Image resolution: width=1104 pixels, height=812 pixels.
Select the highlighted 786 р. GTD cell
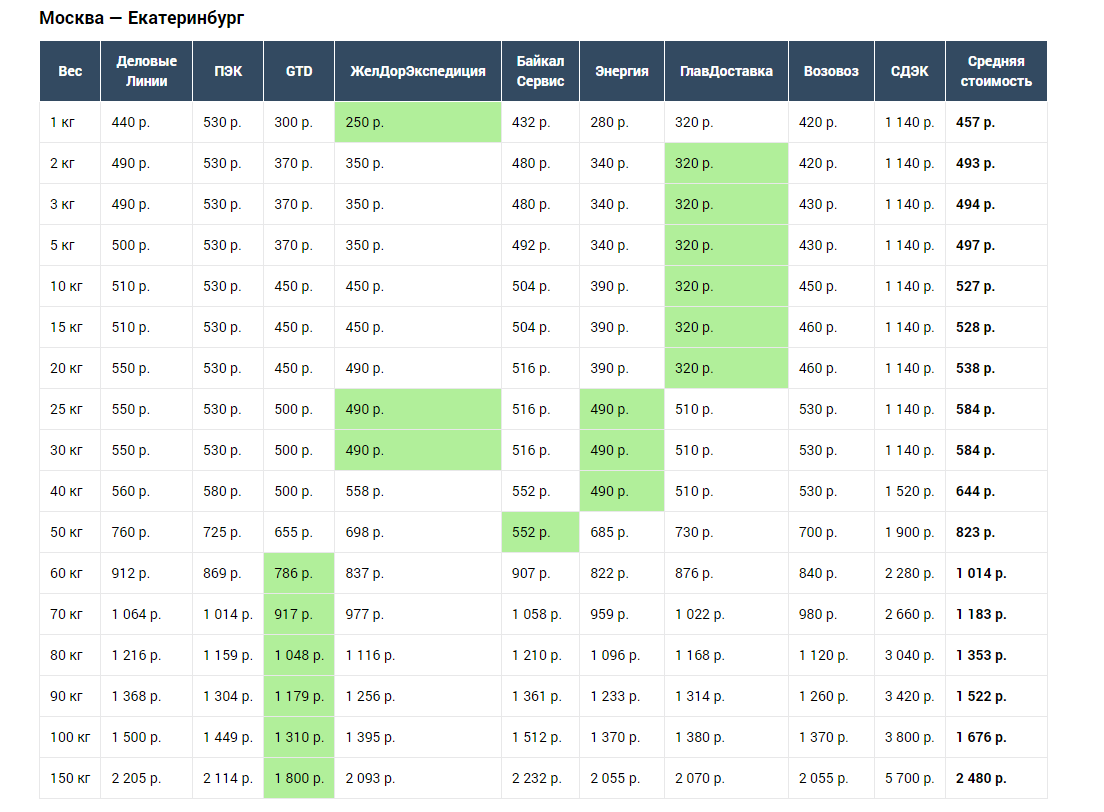click(x=299, y=573)
